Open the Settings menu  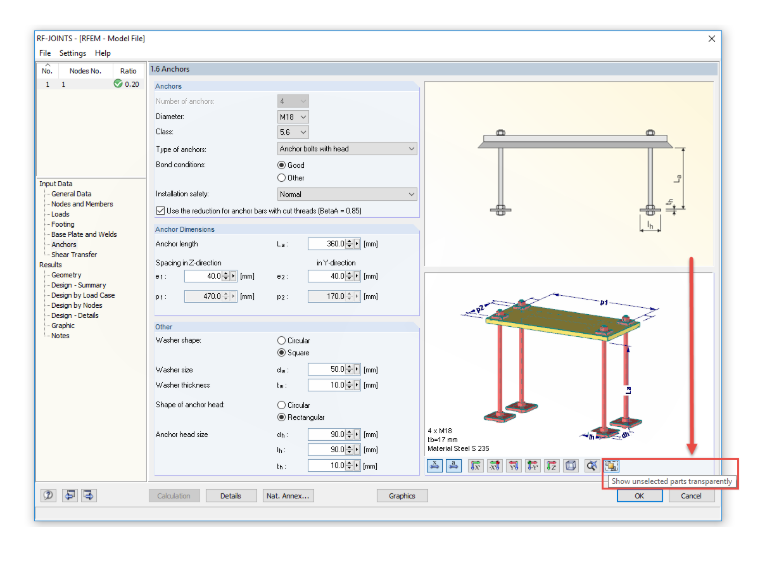tap(73, 53)
